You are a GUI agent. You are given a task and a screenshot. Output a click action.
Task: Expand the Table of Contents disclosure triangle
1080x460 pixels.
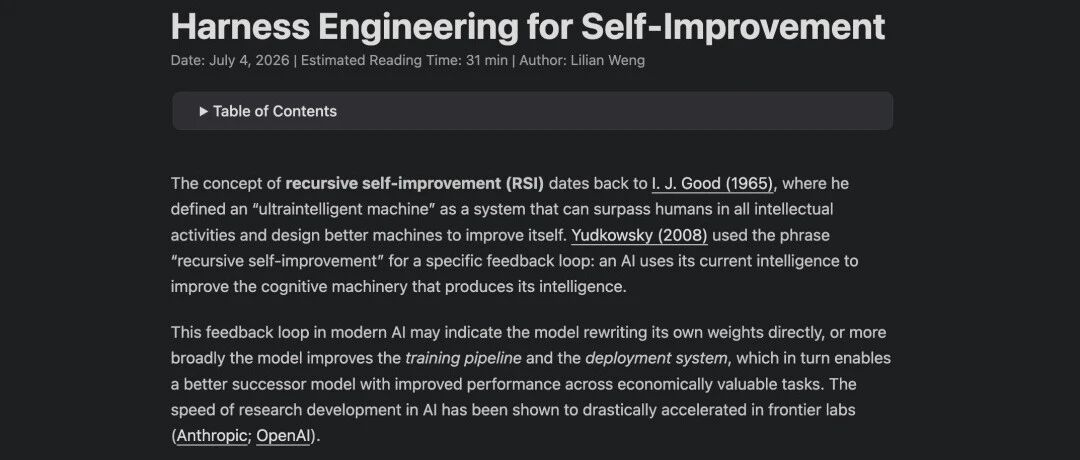pyautogui.click(x=203, y=111)
